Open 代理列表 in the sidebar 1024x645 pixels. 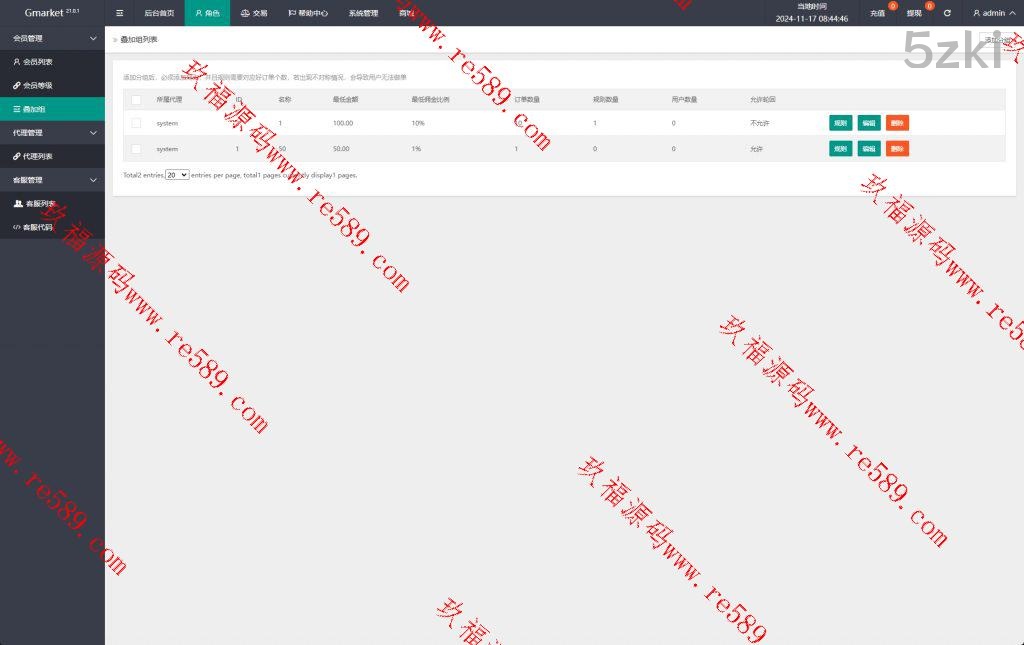click(52, 156)
